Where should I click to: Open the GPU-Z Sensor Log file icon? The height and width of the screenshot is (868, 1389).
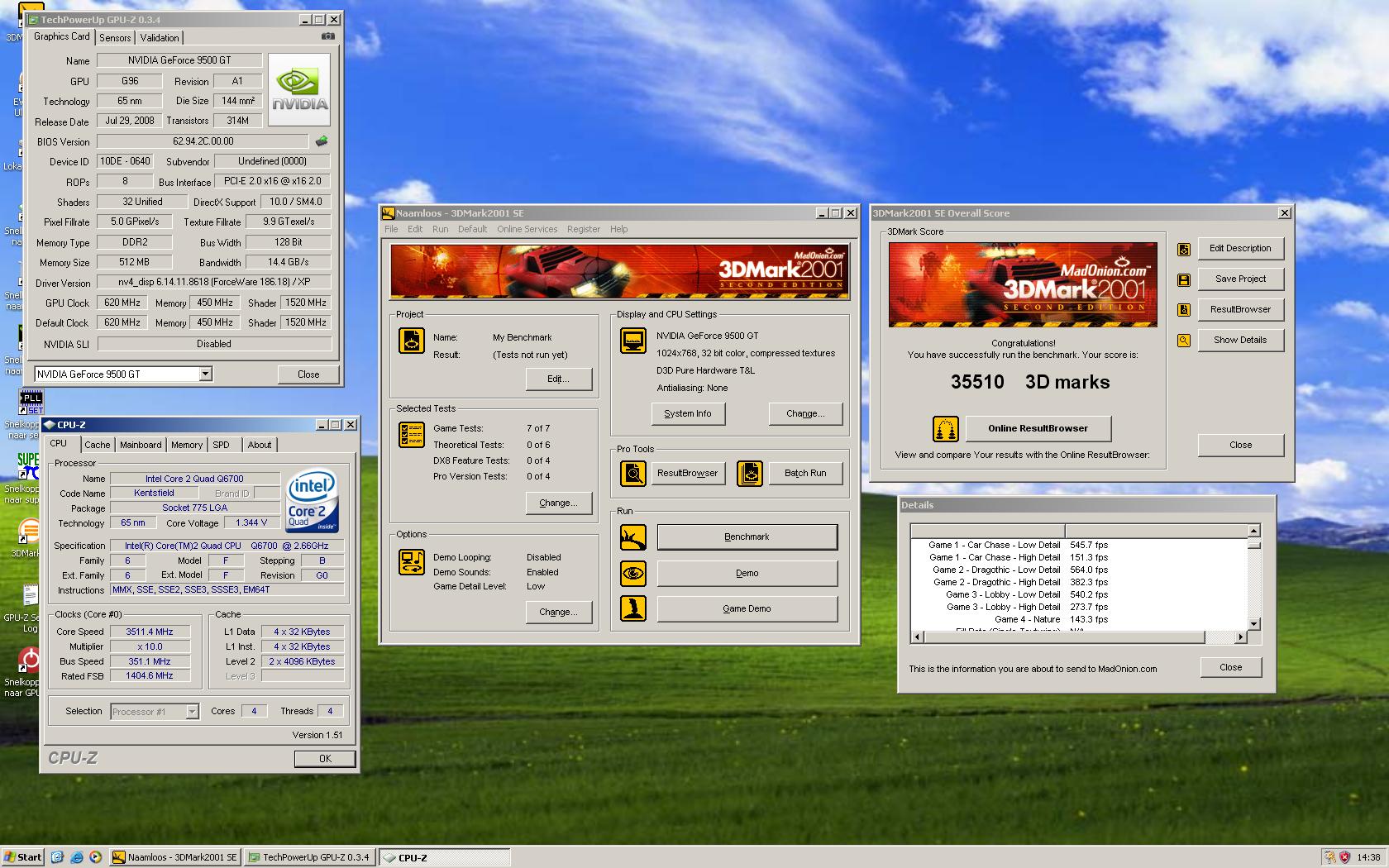[x=30, y=595]
